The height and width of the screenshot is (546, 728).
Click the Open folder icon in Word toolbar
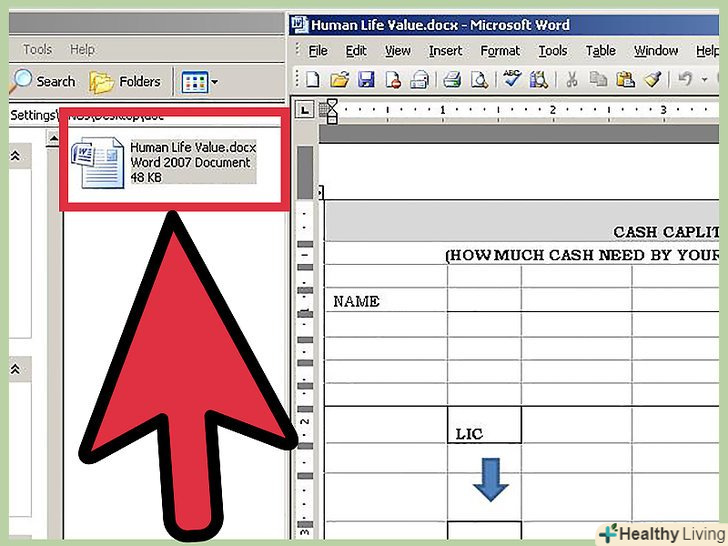pyautogui.click(x=339, y=79)
